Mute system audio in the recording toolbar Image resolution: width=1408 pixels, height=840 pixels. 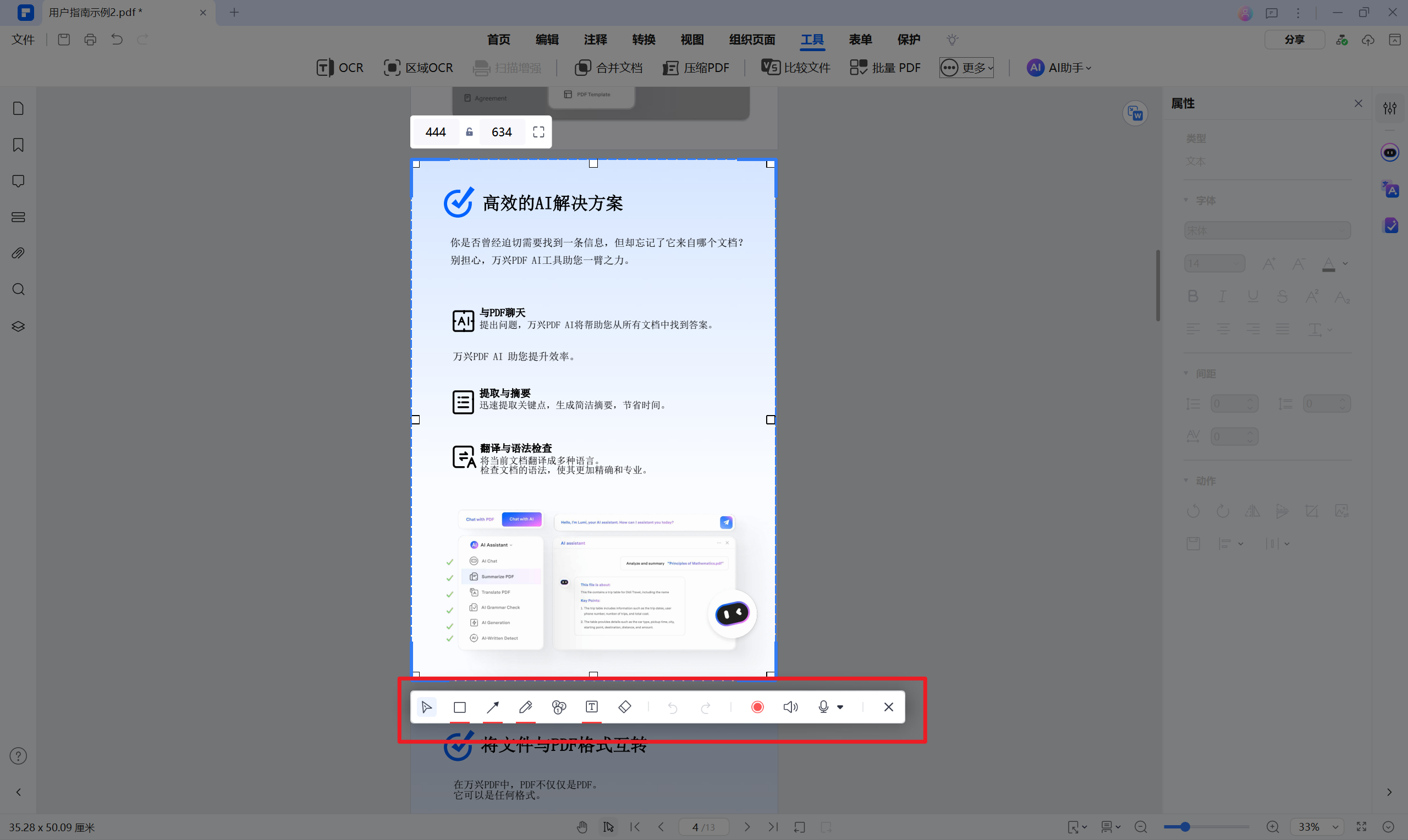tap(791, 707)
